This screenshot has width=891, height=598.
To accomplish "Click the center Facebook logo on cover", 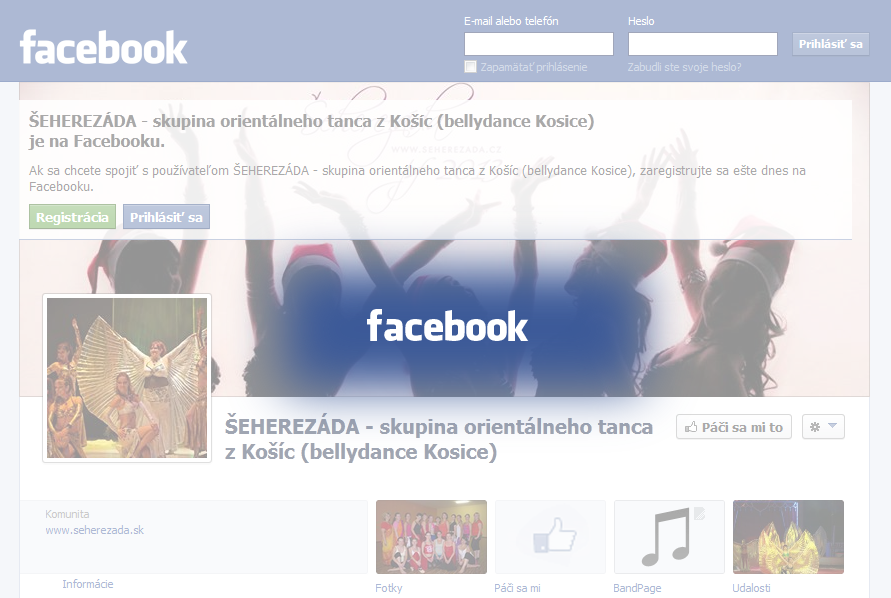I will 447,326.
